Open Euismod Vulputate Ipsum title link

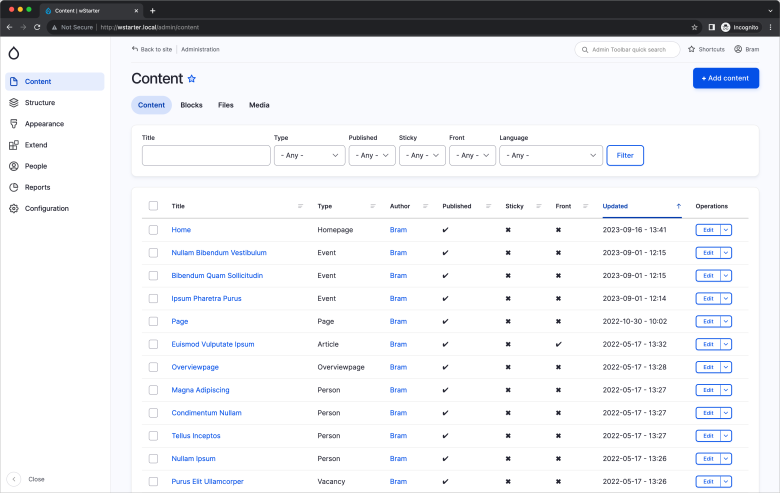tap(213, 344)
